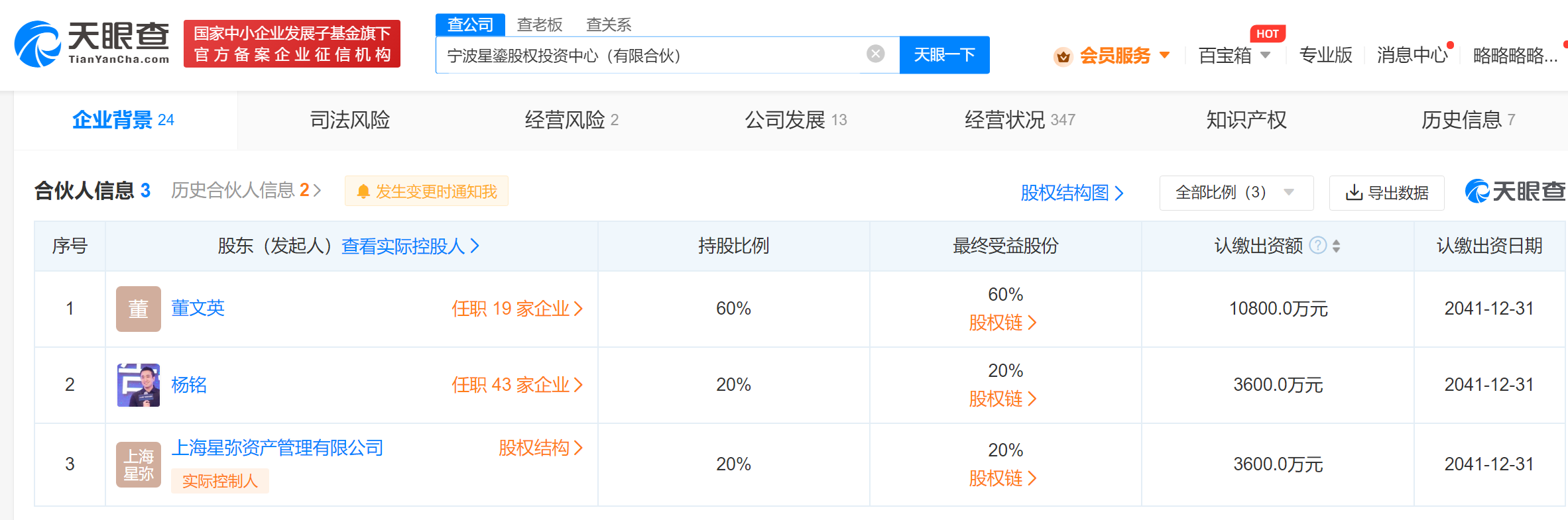Click the help icon beside 认缴出资额
The height and width of the screenshot is (520, 1568).
coord(1318,246)
